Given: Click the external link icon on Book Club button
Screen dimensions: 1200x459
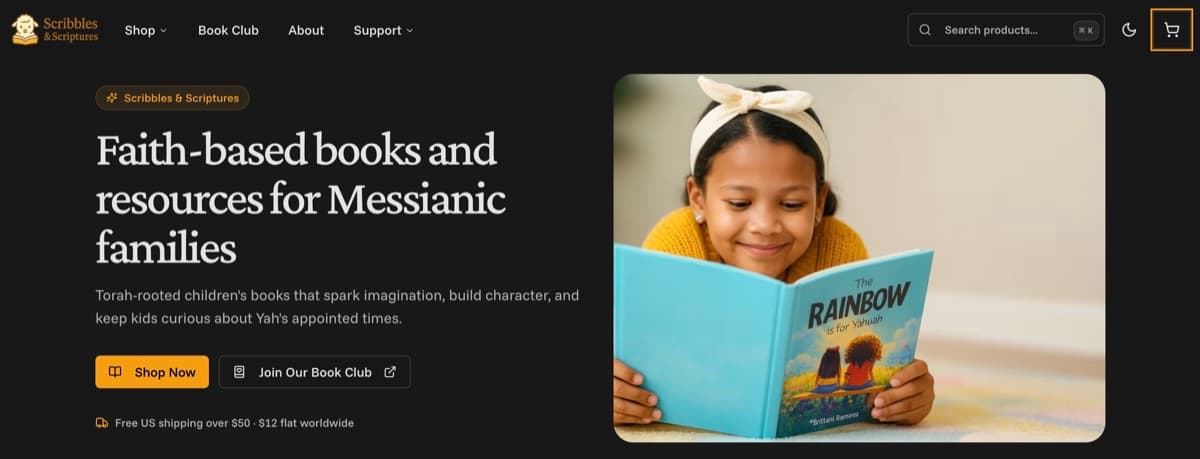Looking at the screenshot, I should click(x=390, y=372).
